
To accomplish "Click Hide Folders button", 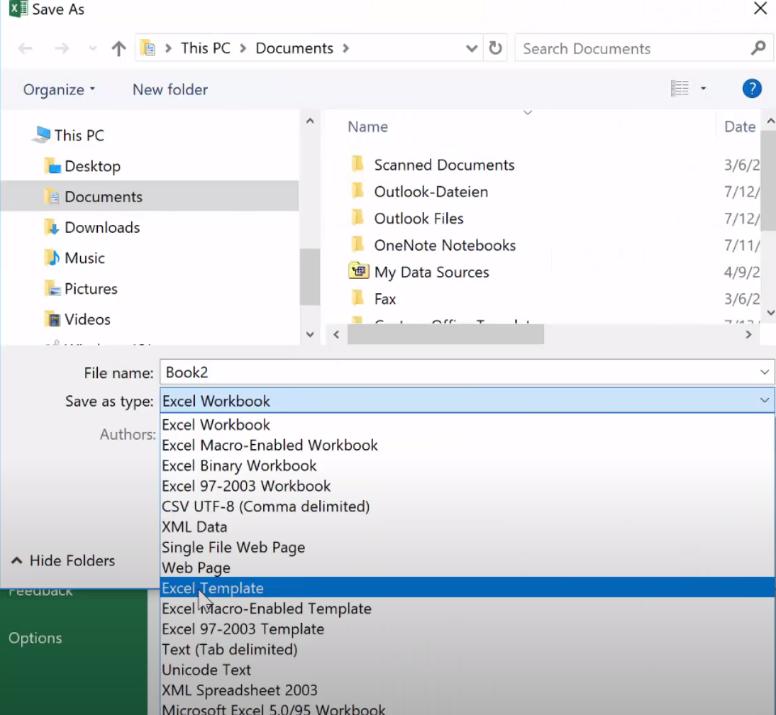I will pos(63,561).
